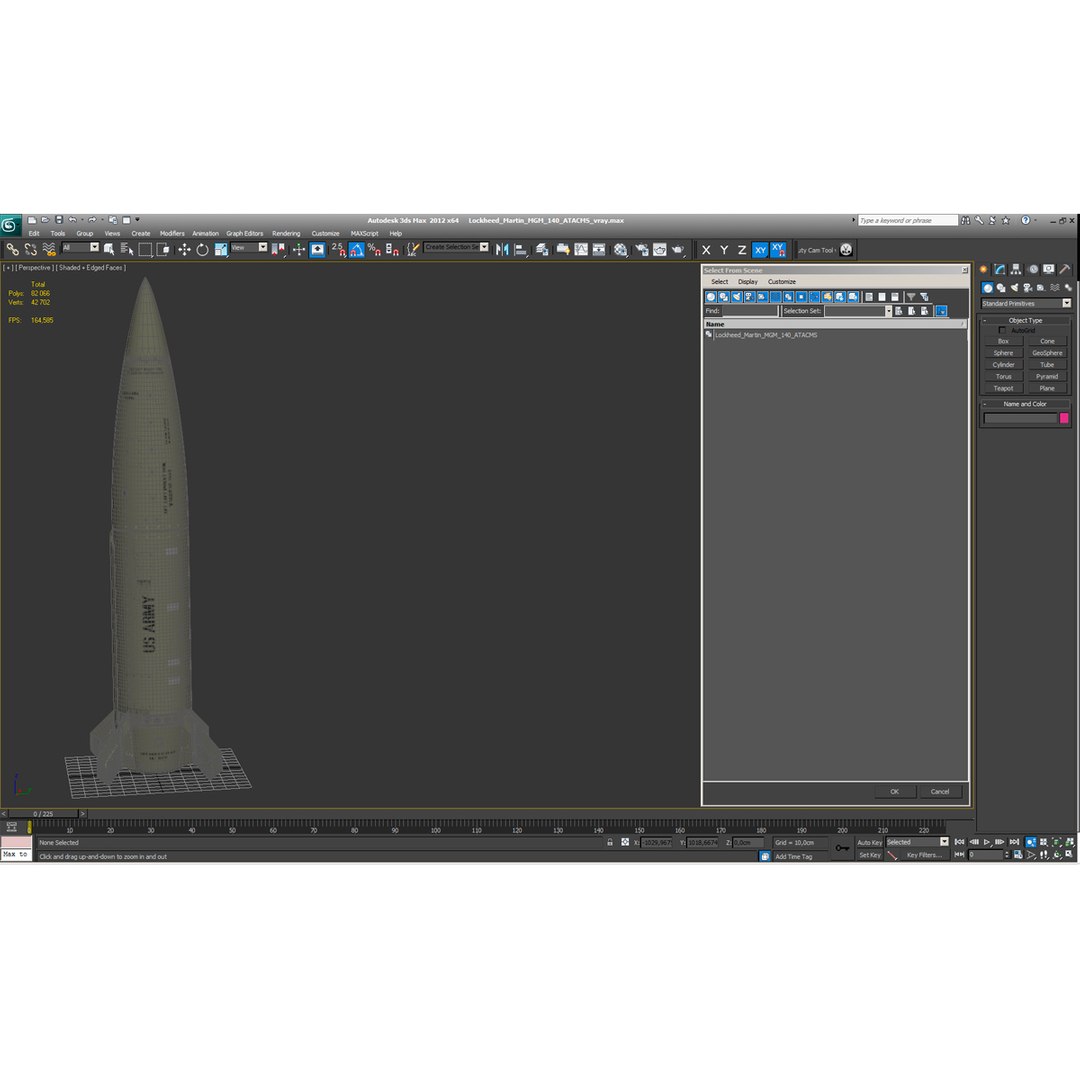The width and height of the screenshot is (1080, 1080).
Task: Open the Standard Primitives dropdown
Action: tap(1026, 303)
